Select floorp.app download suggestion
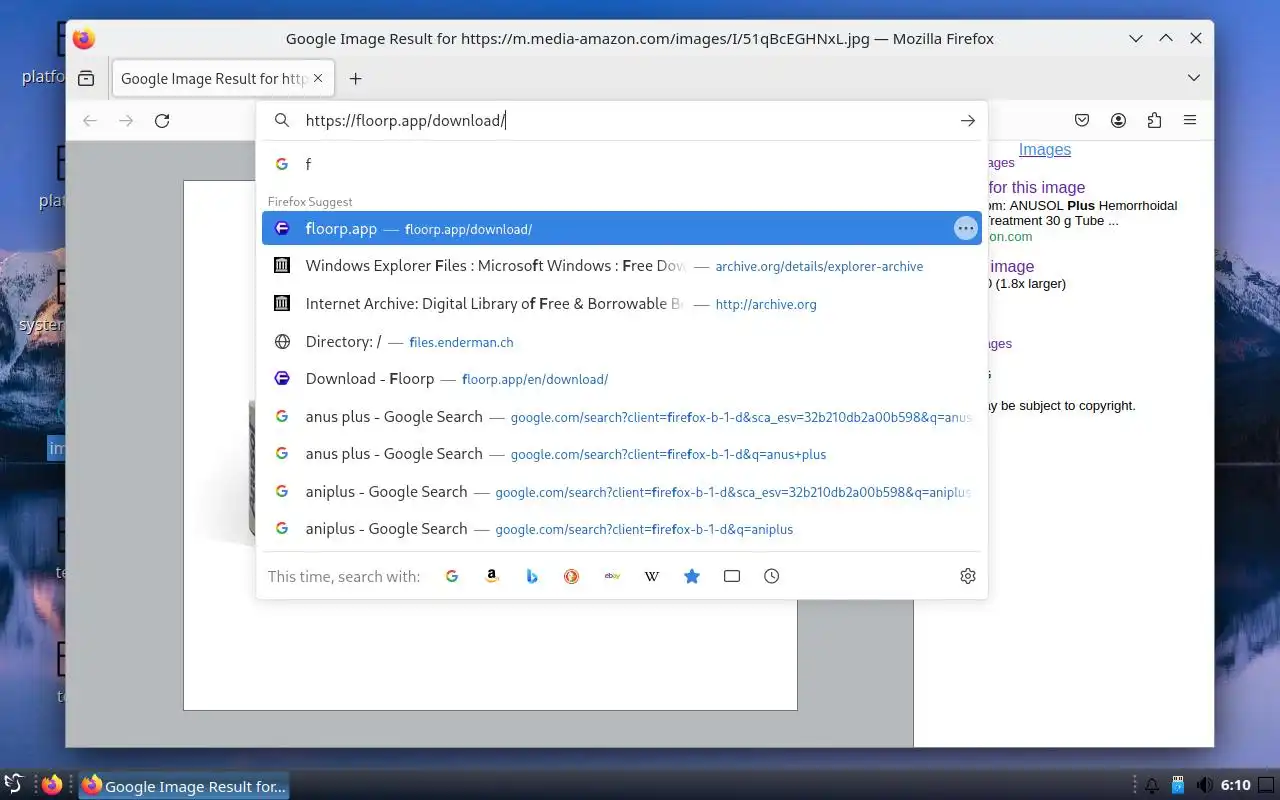This screenshot has width=1280, height=800. [x=622, y=228]
